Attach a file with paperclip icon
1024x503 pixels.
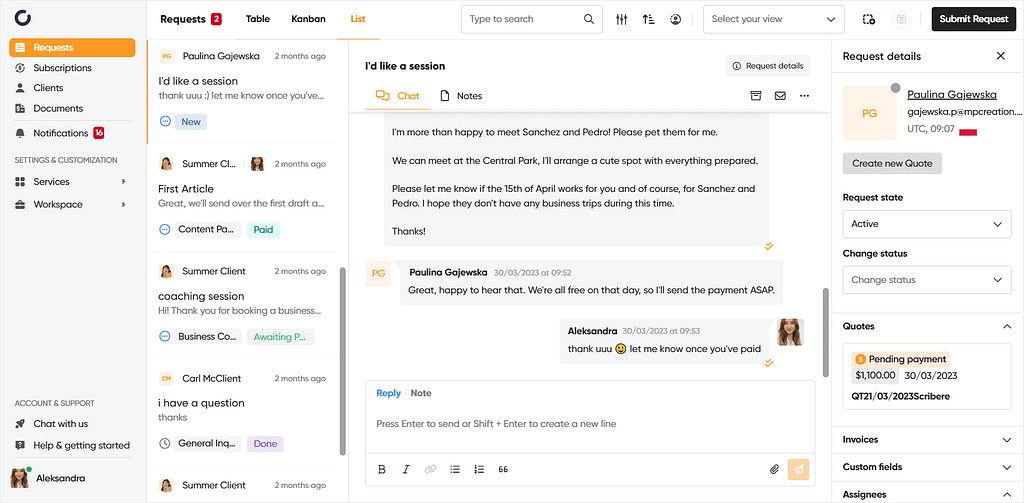775,469
